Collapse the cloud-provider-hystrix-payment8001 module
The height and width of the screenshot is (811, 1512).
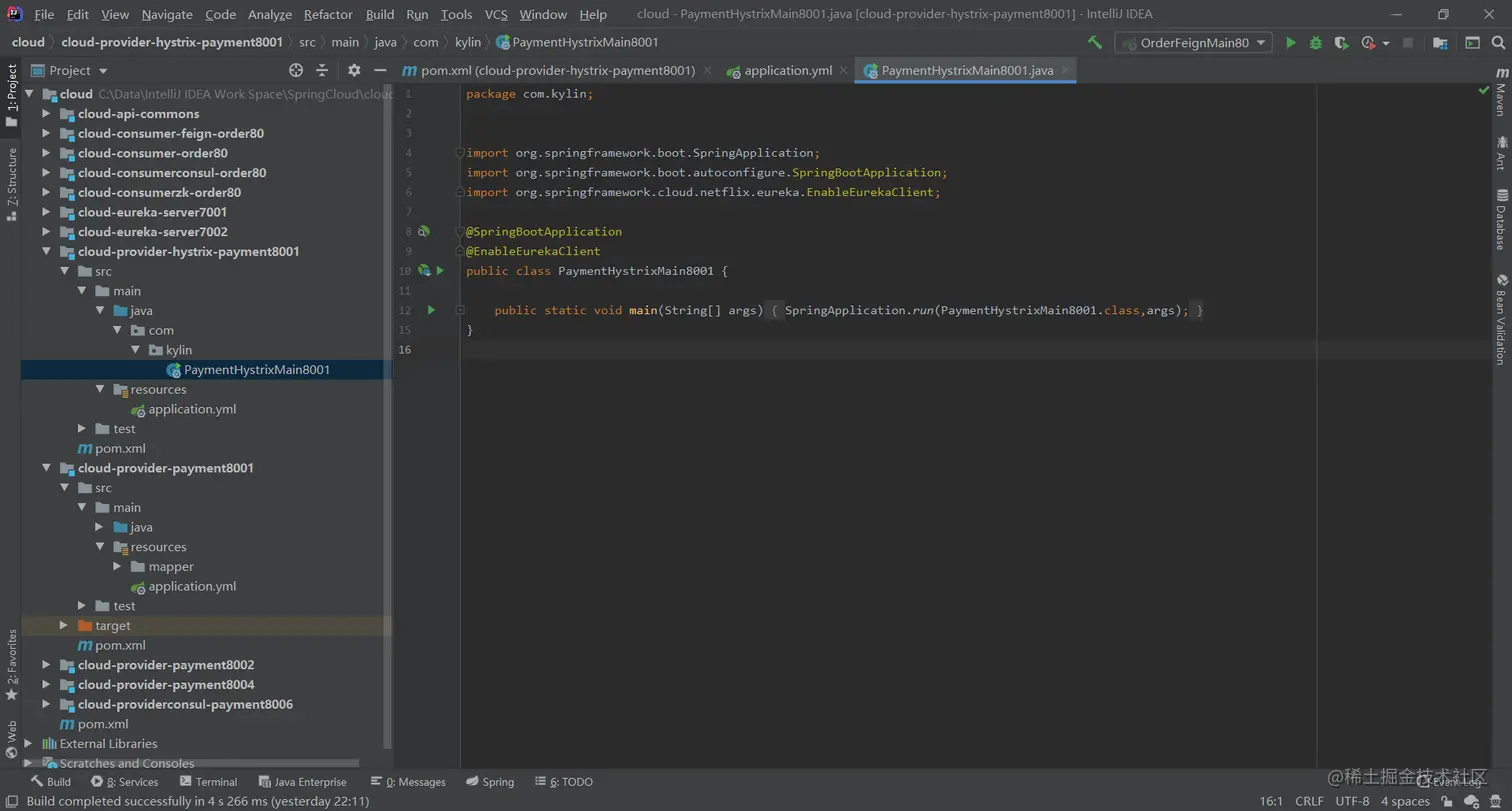tap(46, 252)
